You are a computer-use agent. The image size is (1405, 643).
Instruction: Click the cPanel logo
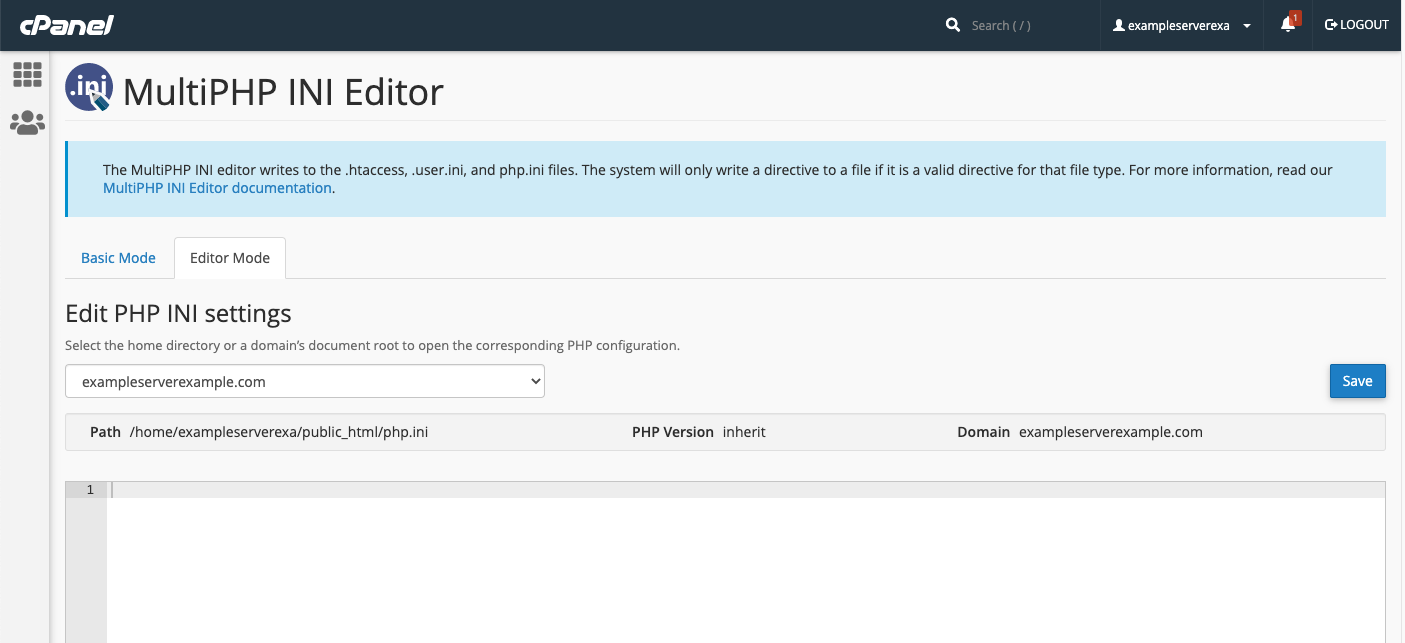[x=67, y=25]
